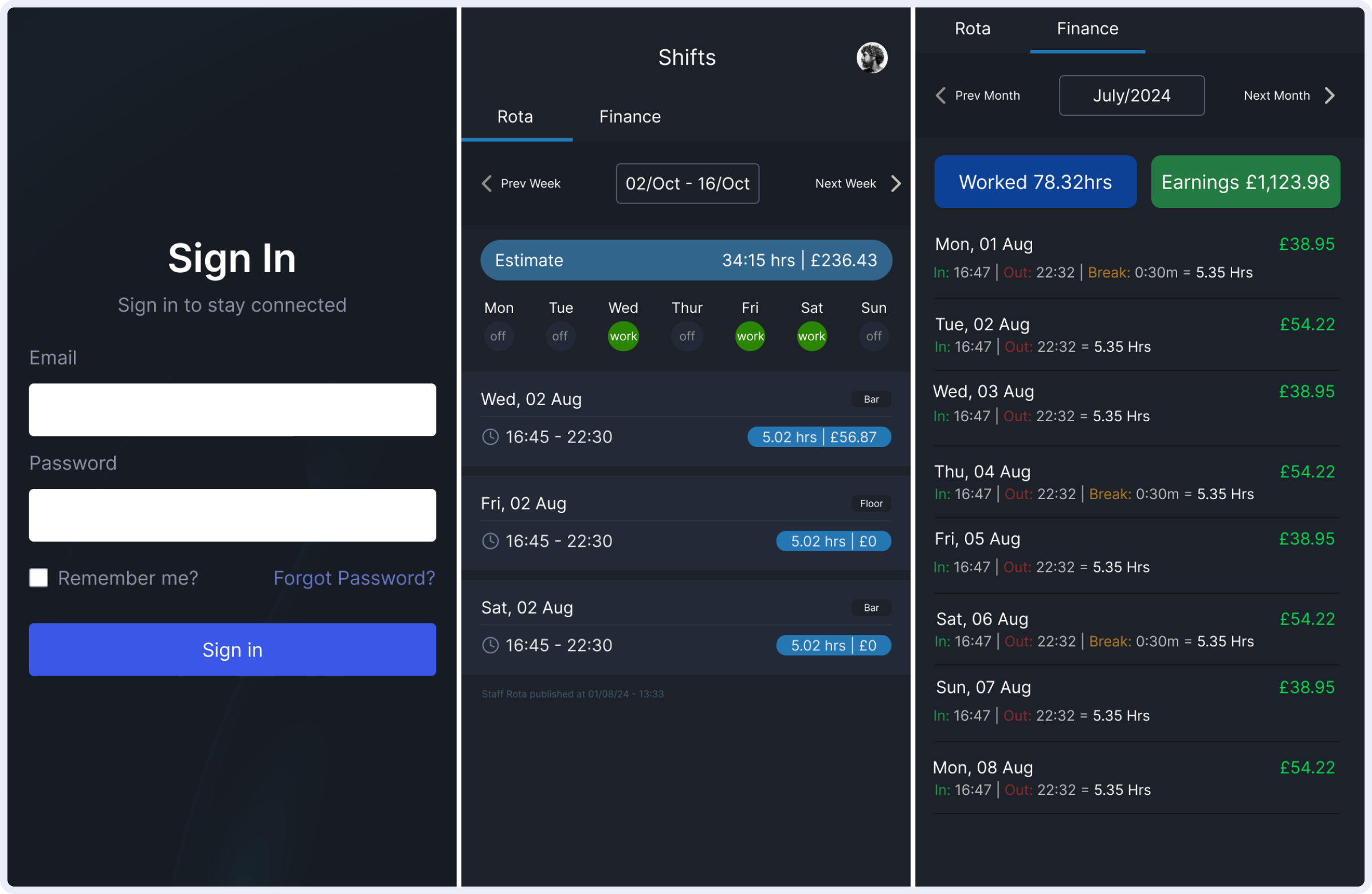Viewport: 1372px width, 894px height.
Task: Click the Prev Week left chevron
Action: pyautogui.click(x=487, y=183)
